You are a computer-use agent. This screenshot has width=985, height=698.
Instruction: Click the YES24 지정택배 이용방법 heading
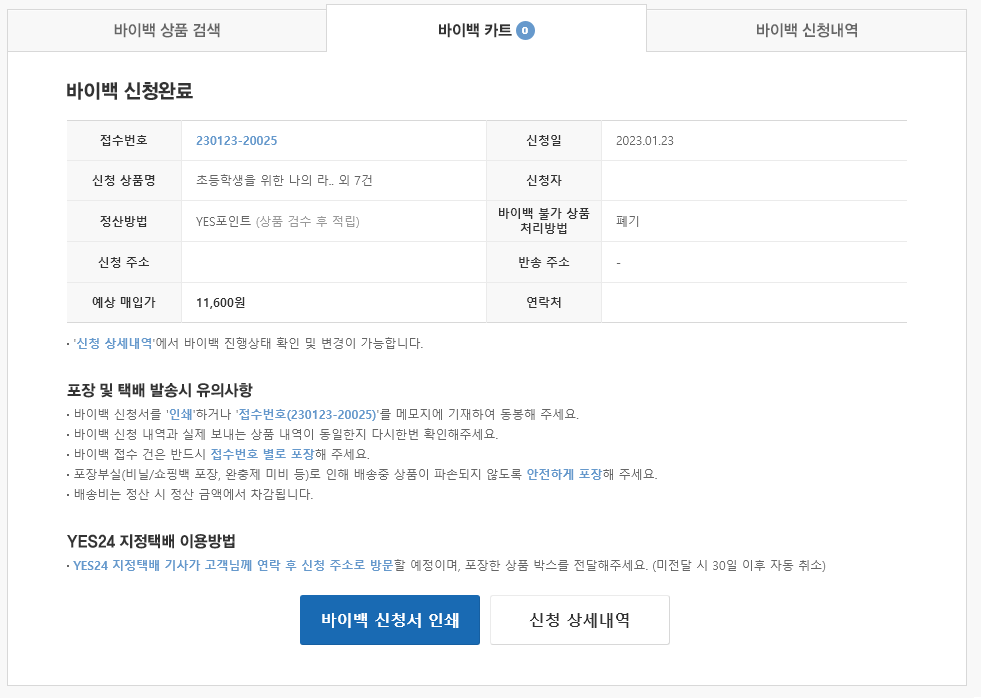[151, 542]
